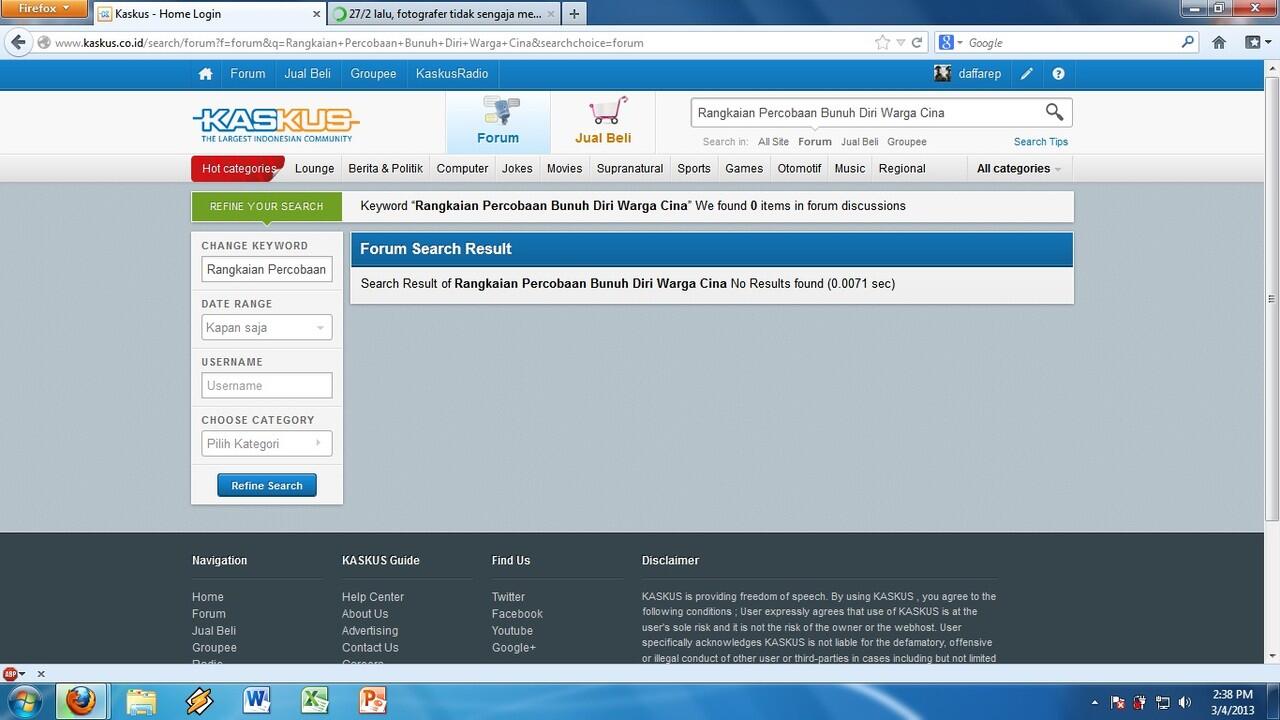Open Regional category
The width and height of the screenshot is (1280, 720).
[x=902, y=169]
